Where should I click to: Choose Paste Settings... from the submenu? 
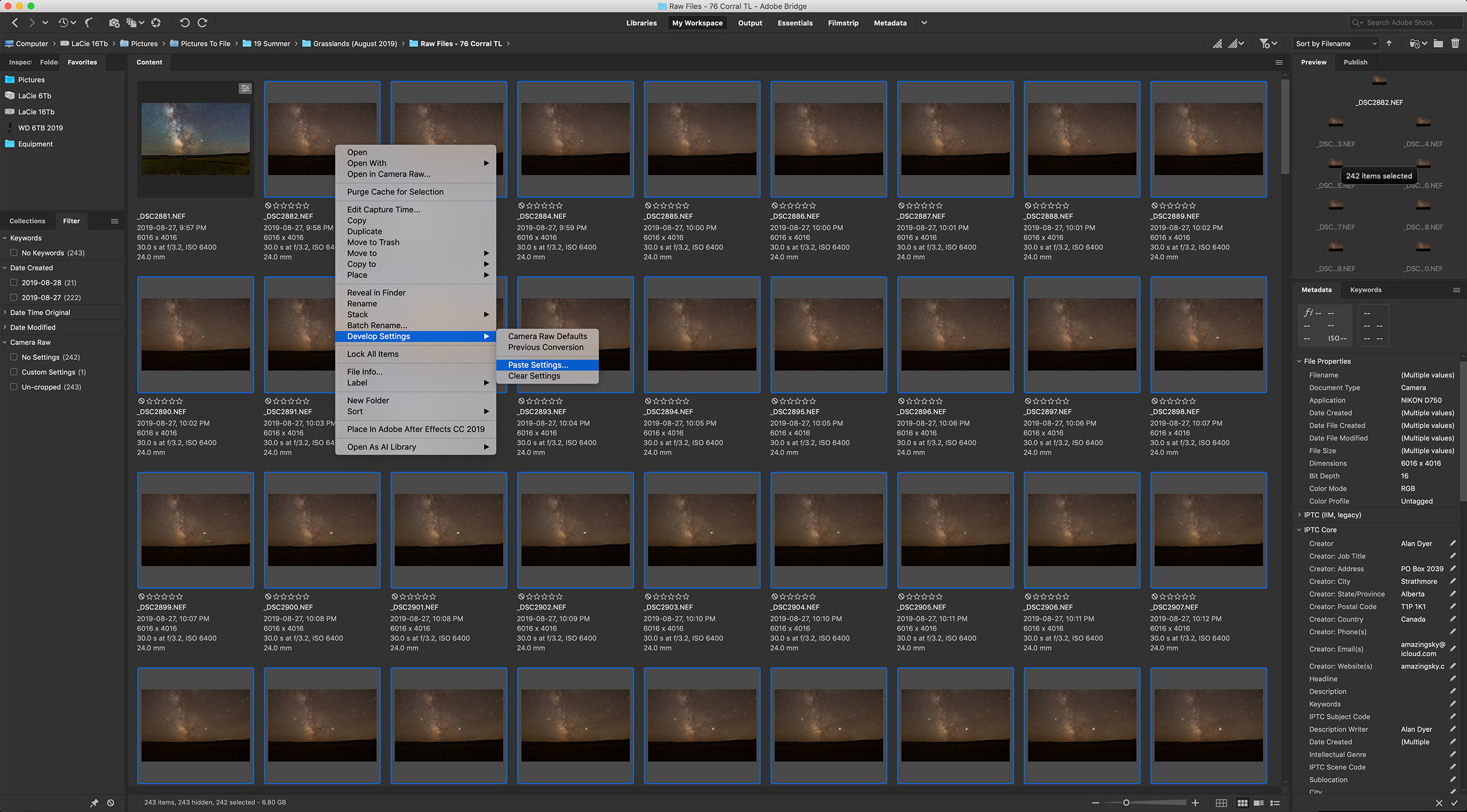click(538, 365)
